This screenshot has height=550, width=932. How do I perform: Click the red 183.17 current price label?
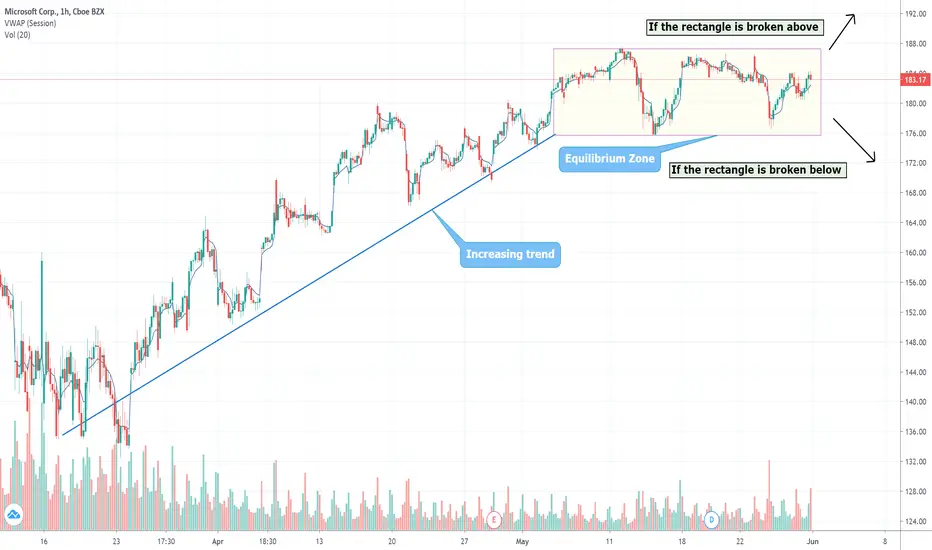911,80
